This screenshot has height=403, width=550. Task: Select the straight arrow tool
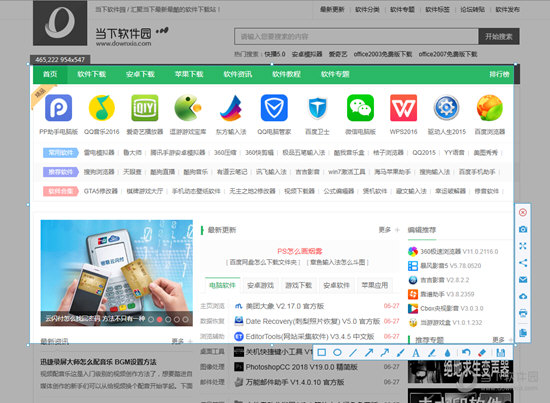point(369,352)
